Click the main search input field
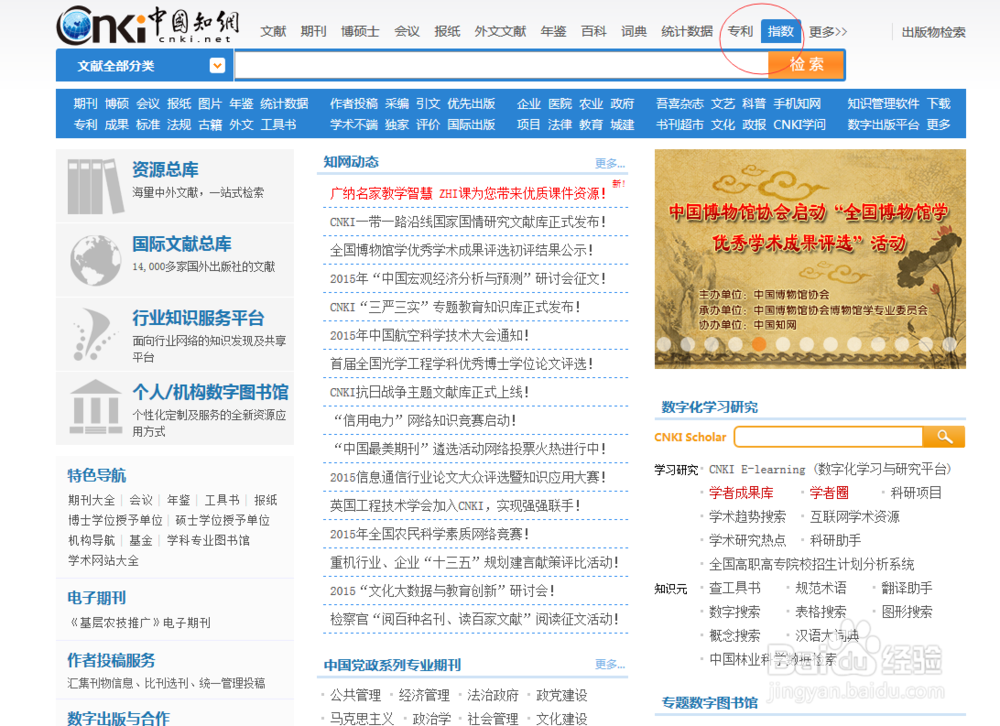The image size is (1000, 726). click(x=501, y=65)
